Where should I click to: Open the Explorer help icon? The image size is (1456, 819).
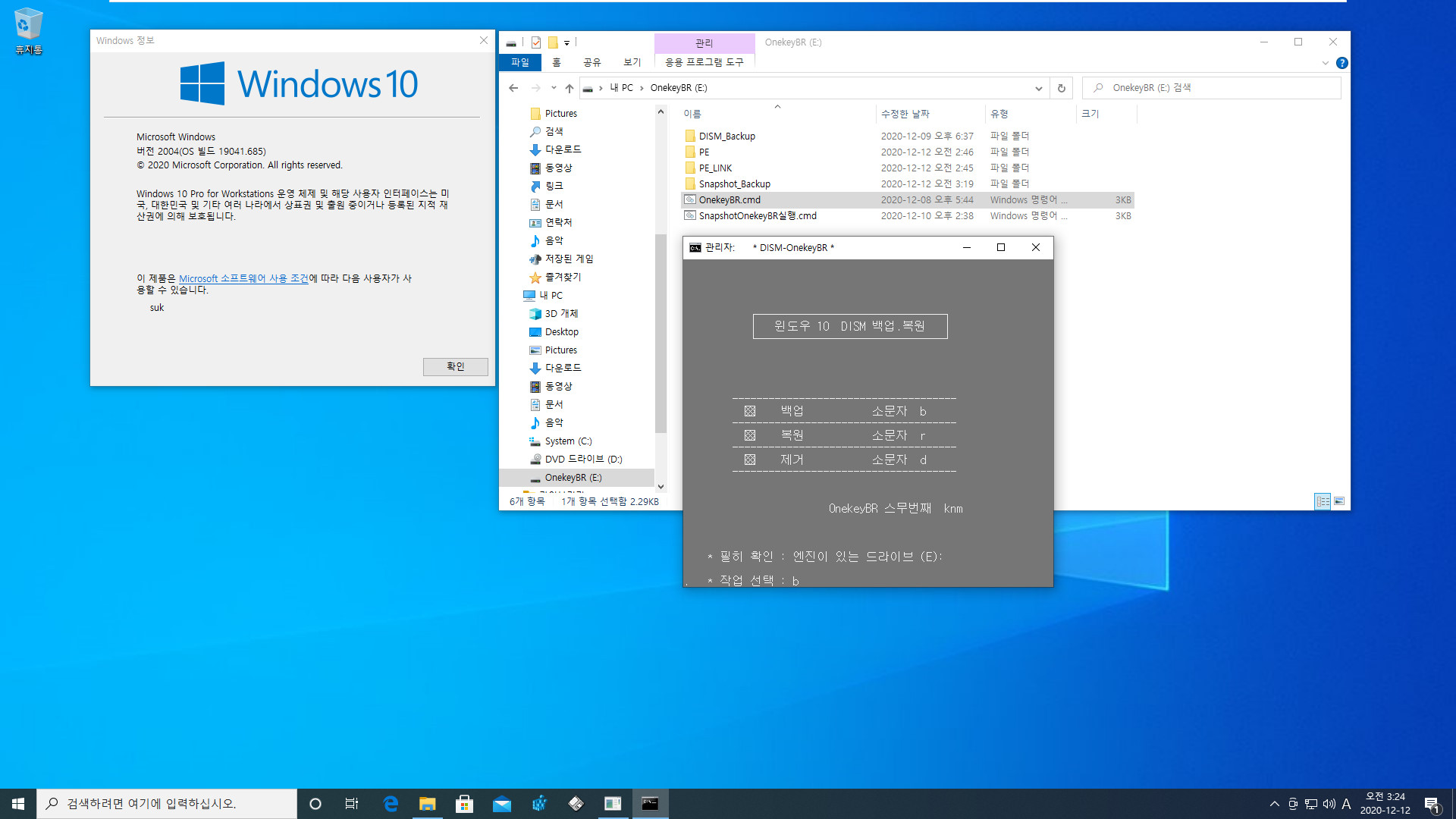pyautogui.click(x=1341, y=63)
